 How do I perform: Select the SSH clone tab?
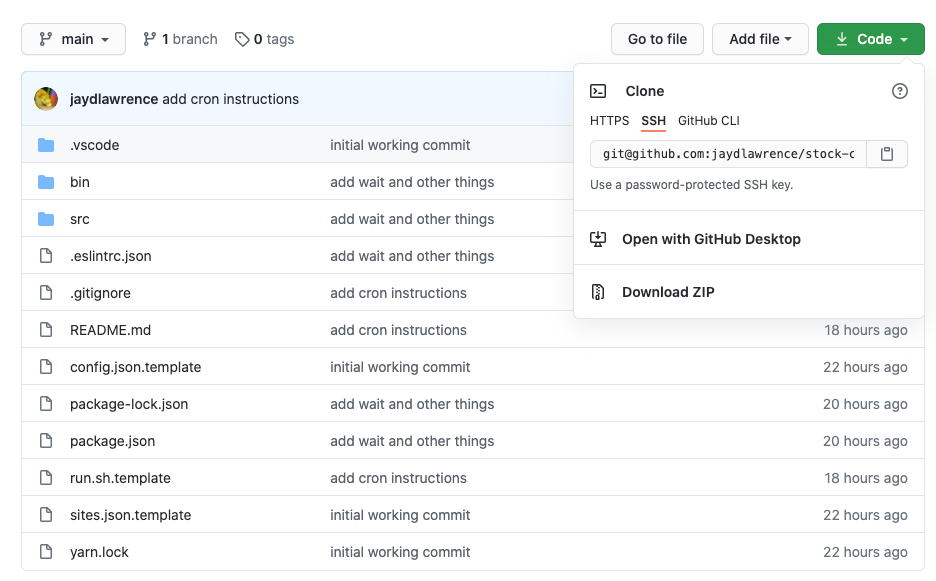[x=654, y=121]
